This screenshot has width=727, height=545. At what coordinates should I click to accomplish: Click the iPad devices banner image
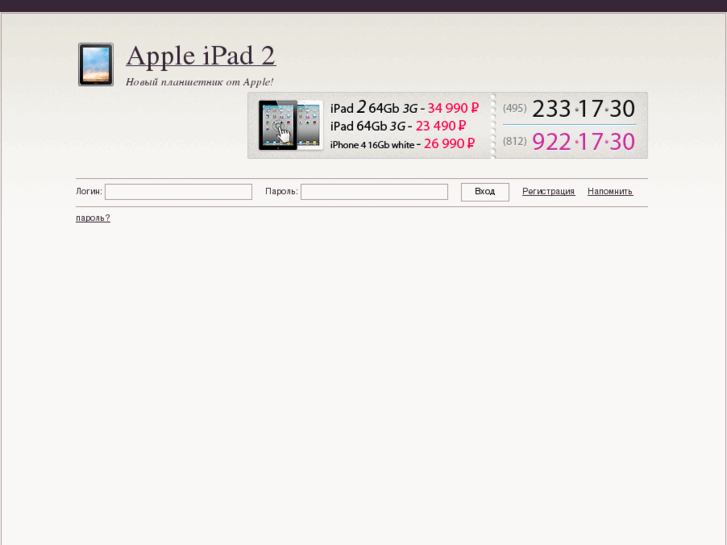point(291,125)
